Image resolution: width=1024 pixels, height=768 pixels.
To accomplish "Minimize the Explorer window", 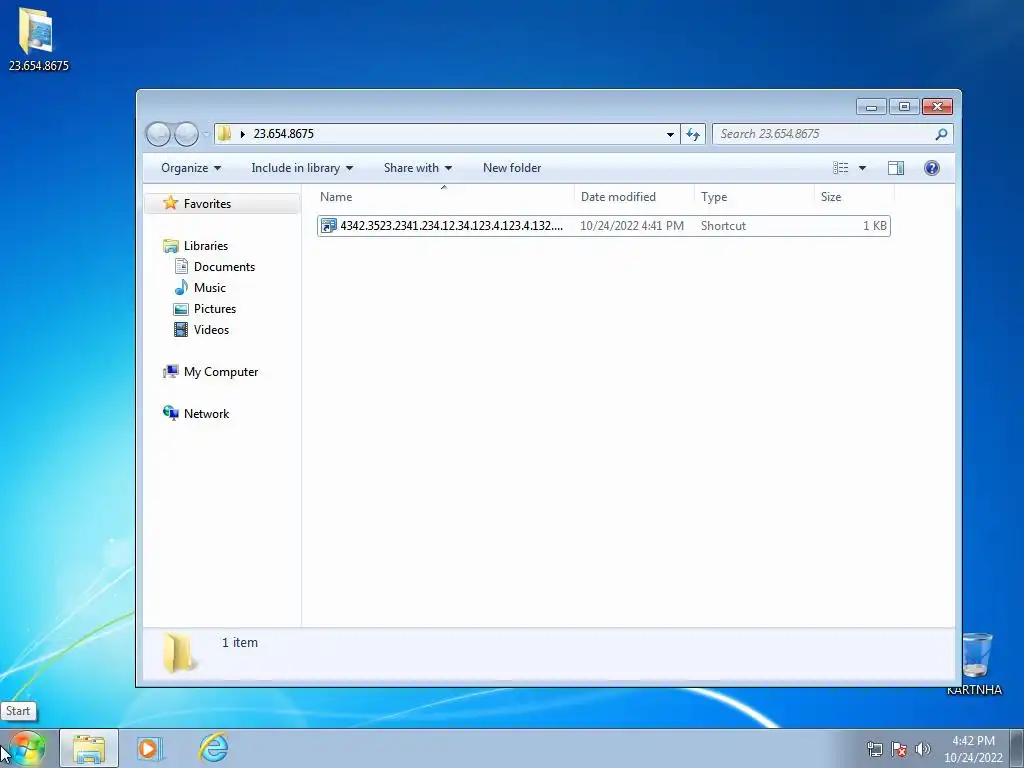I will [871, 106].
